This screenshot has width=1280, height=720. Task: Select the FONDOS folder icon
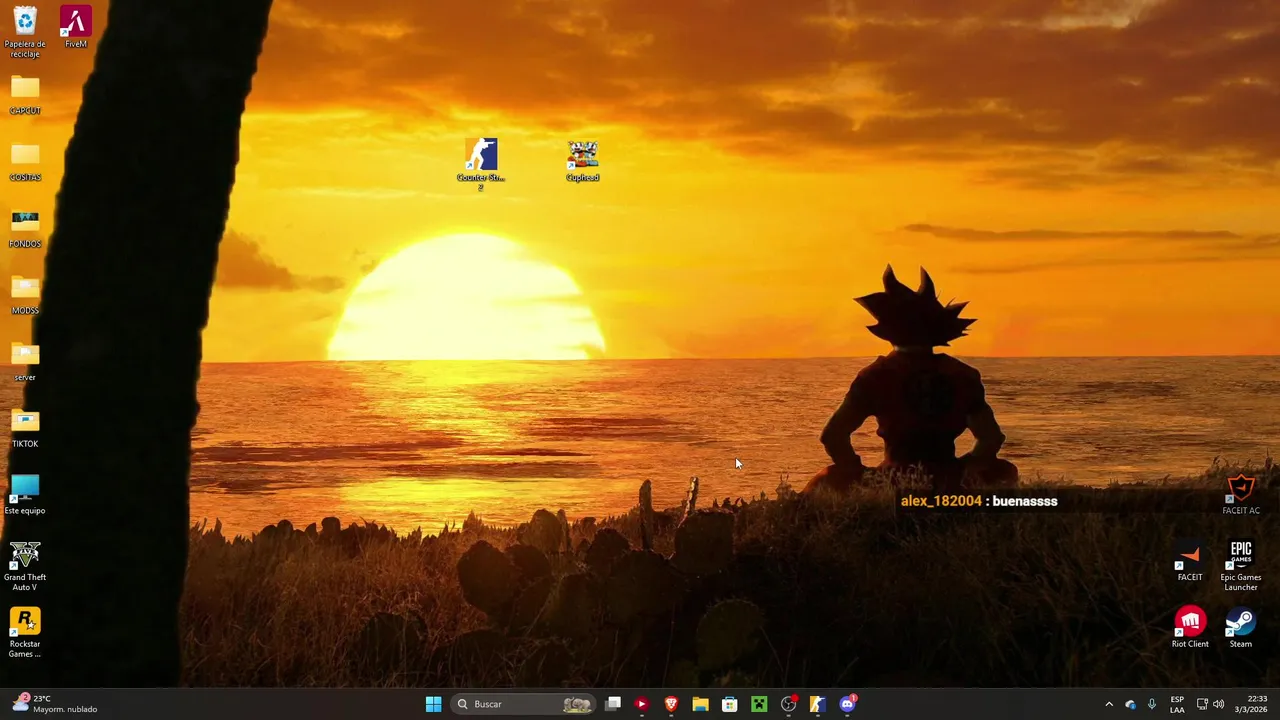tap(25, 228)
